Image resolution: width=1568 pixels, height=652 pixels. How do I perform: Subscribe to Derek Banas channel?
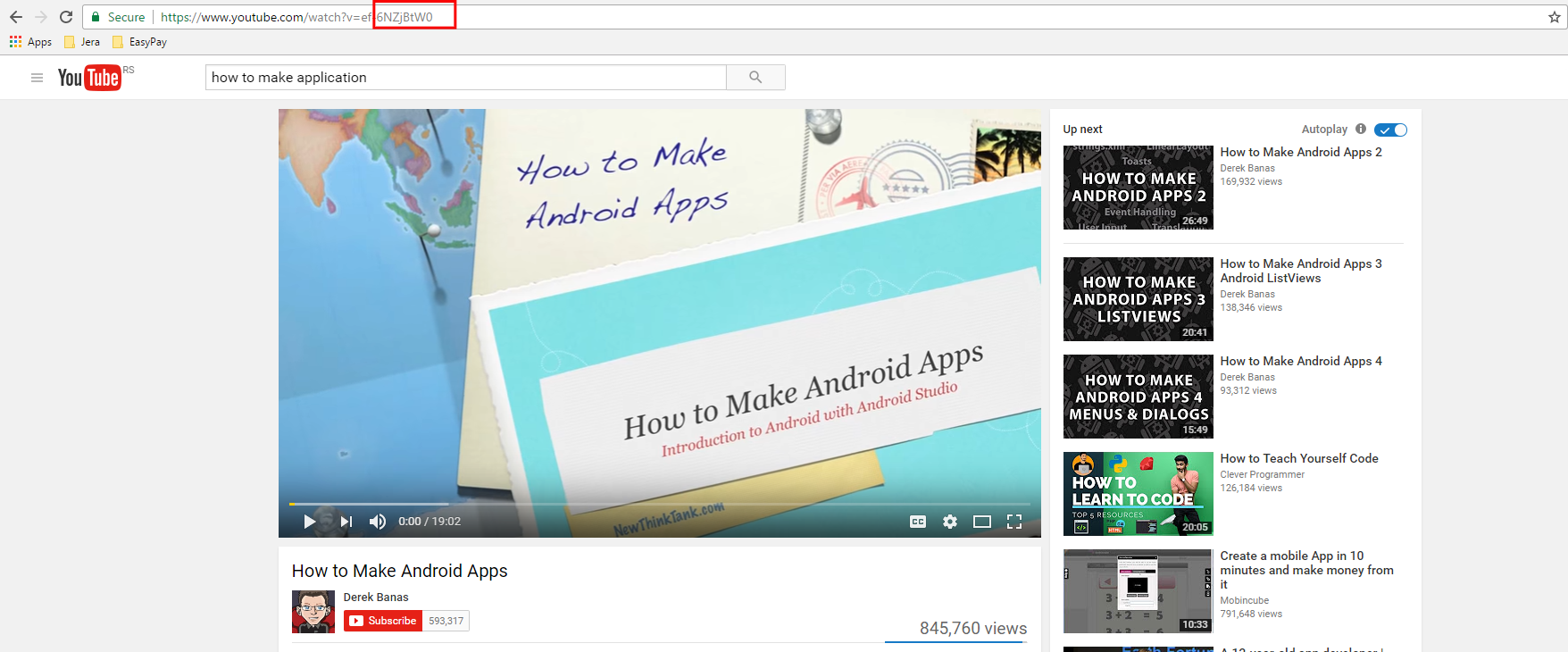point(383,621)
